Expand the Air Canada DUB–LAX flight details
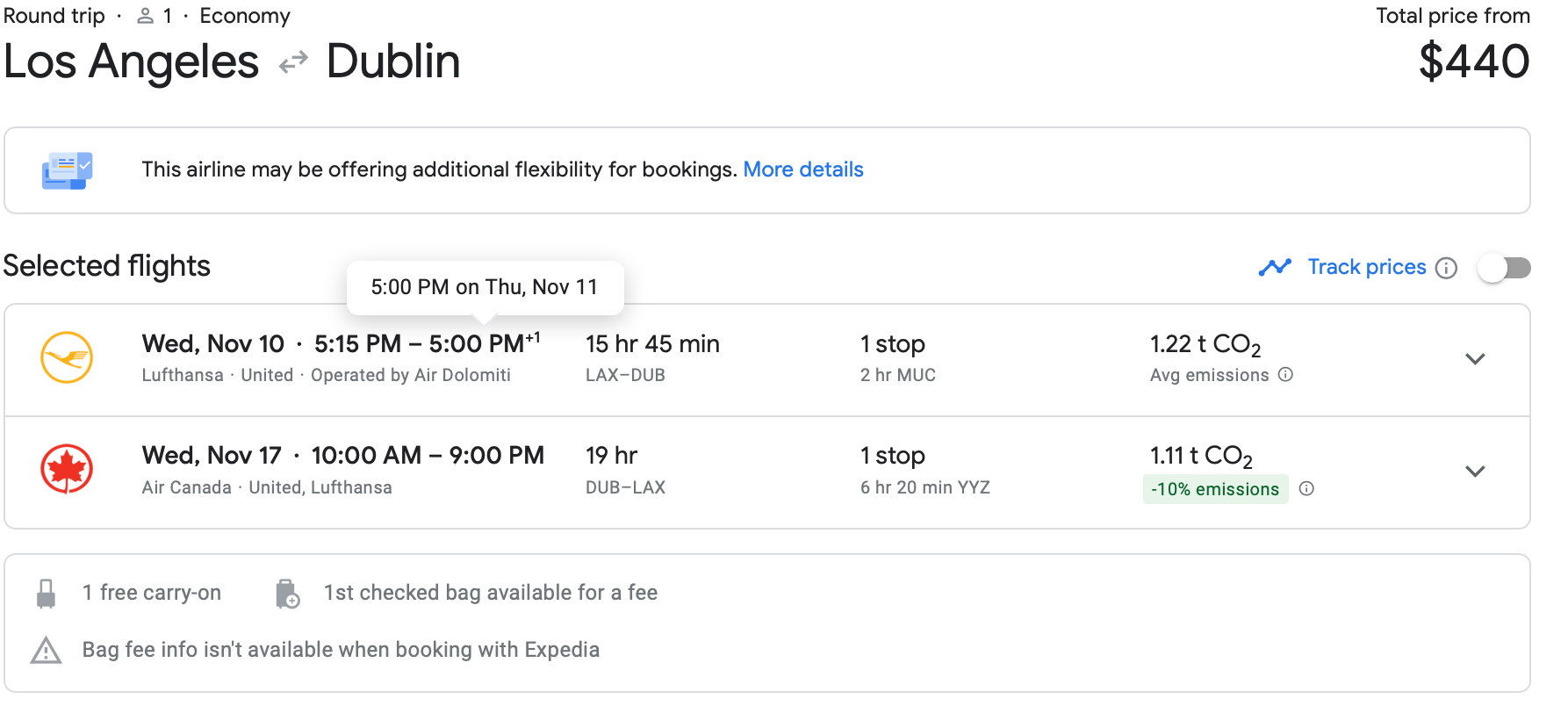 click(1475, 471)
